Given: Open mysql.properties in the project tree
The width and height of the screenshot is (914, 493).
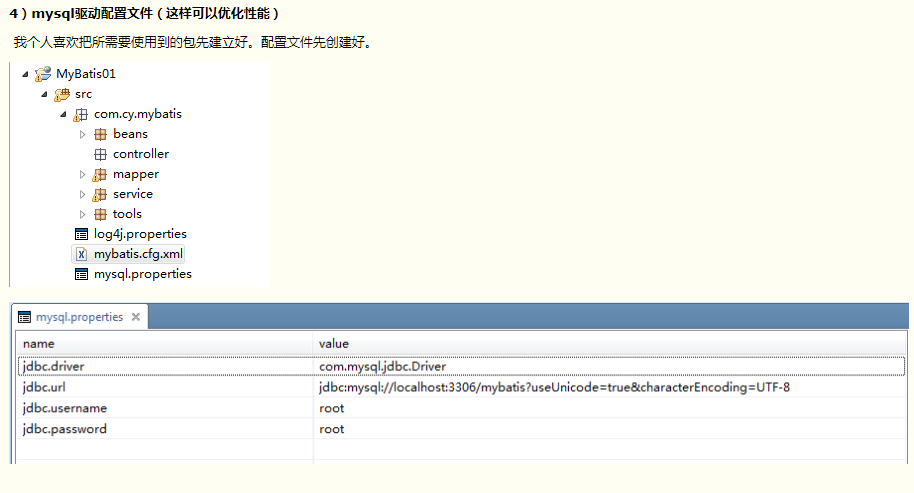Looking at the screenshot, I should (x=143, y=274).
